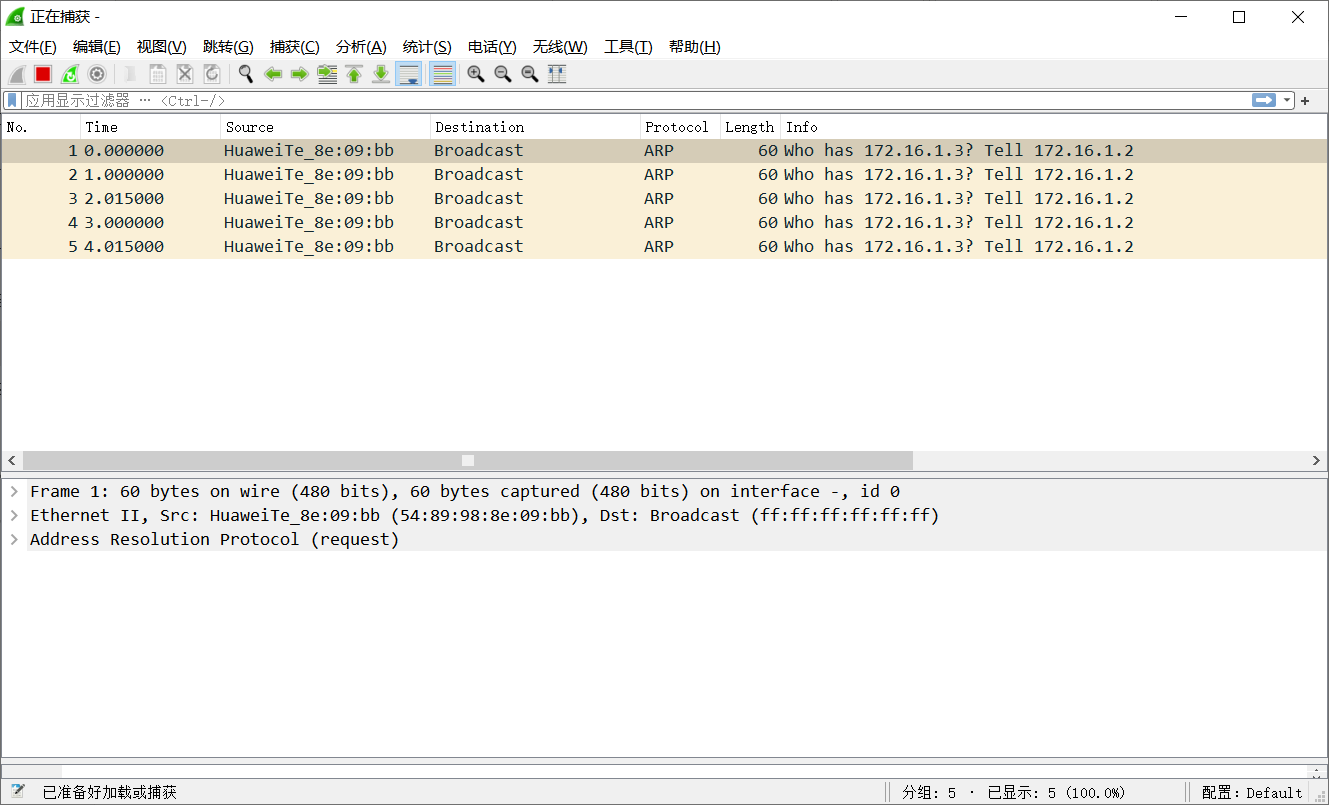Open the 文件(F) menu
This screenshot has width=1329, height=805.
click(x=32, y=47)
